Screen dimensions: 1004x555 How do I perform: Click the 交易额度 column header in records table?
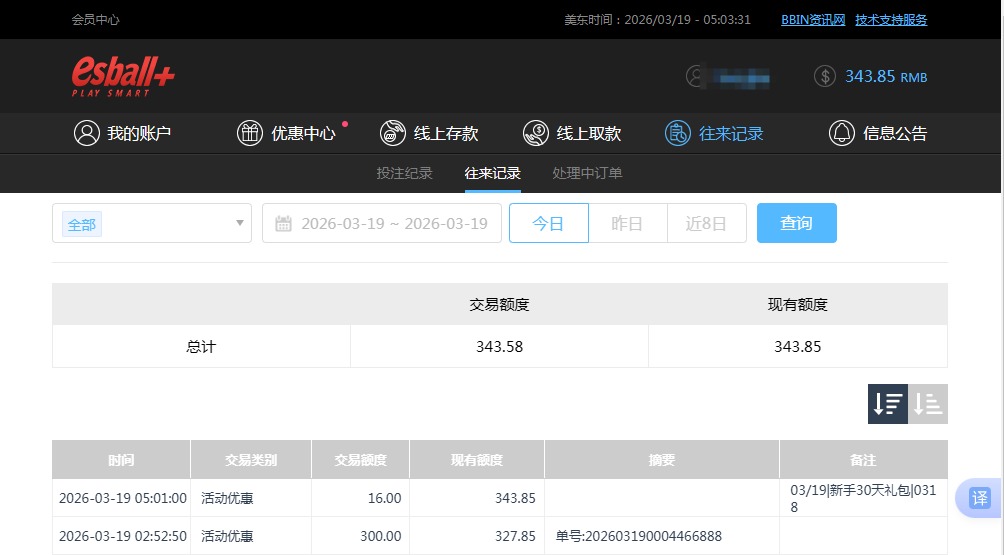pyautogui.click(x=360, y=460)
